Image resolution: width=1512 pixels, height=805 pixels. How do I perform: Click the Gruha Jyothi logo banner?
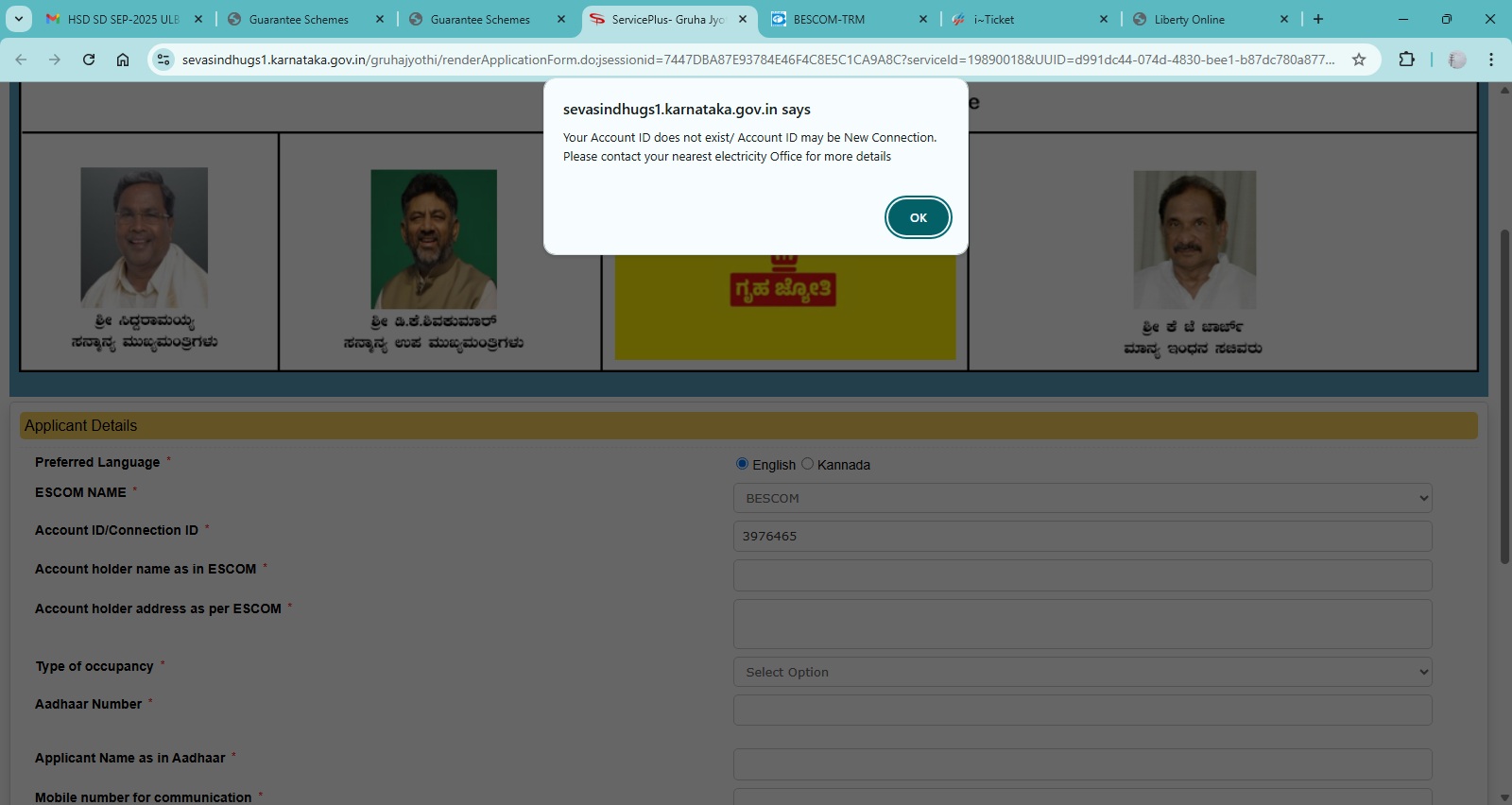point(784,307)
